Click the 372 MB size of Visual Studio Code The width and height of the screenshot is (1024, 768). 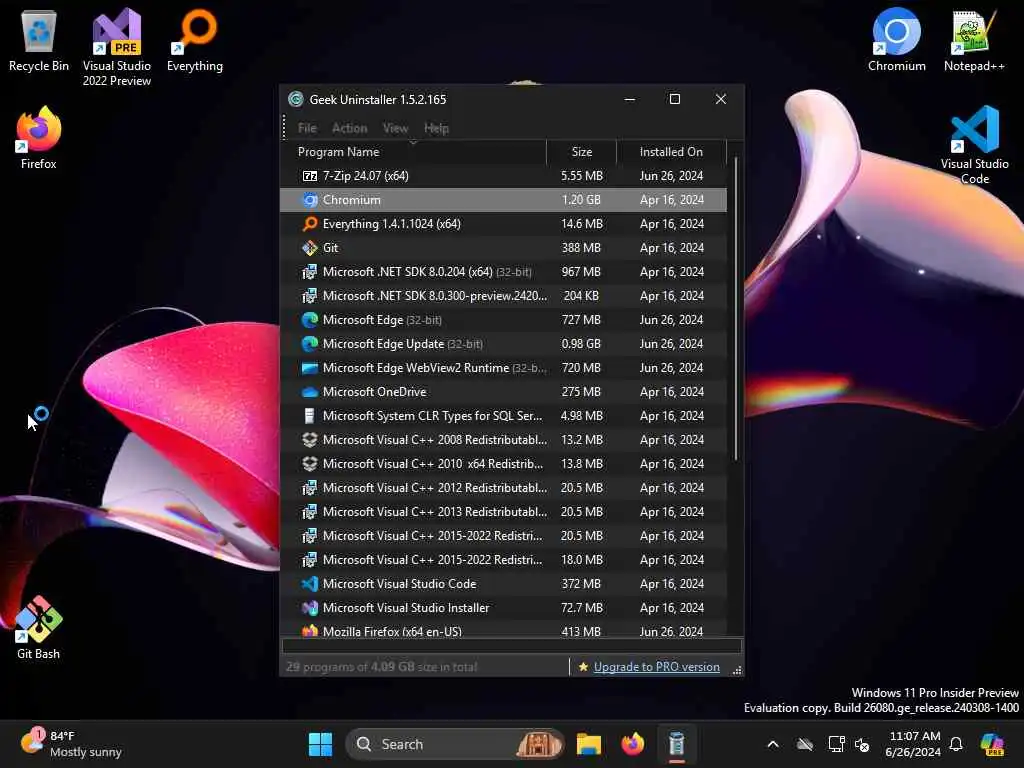click(x=581, y=584)
